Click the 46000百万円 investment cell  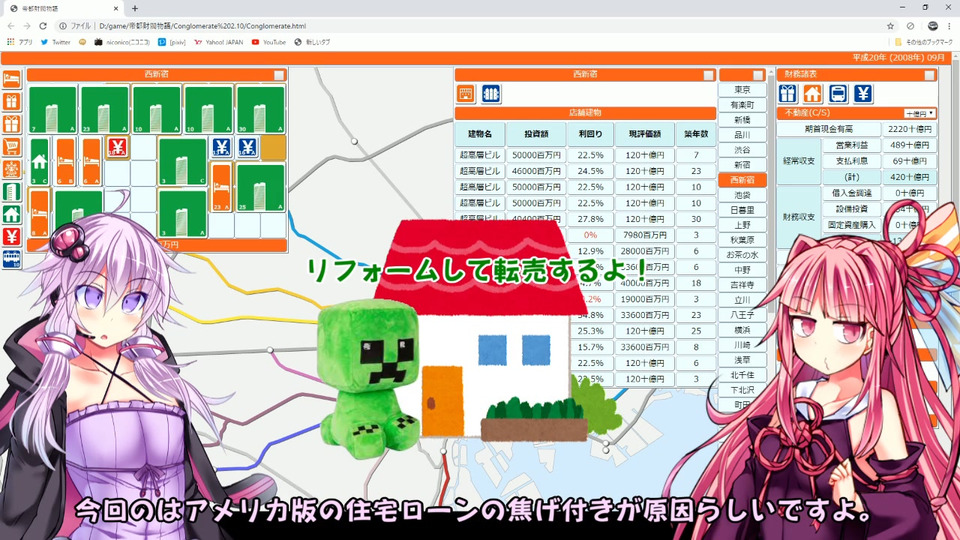pyautogui.click(x=536, y=171)
